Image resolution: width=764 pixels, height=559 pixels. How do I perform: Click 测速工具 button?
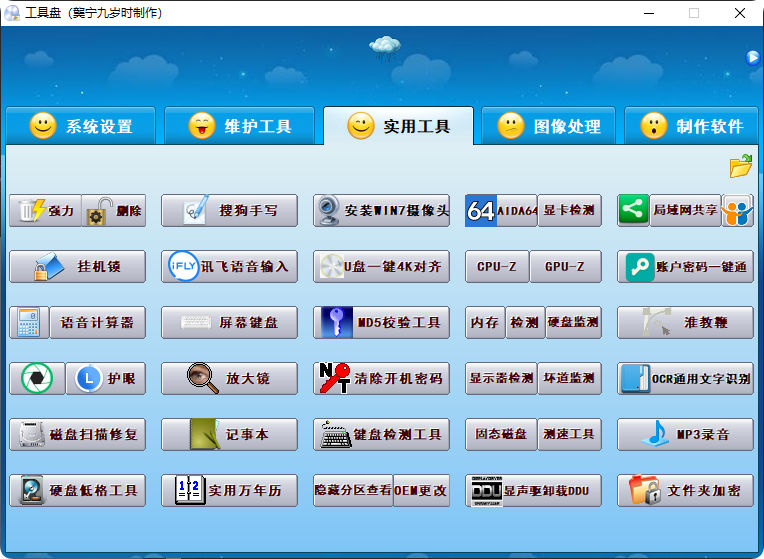(x=570, y=434)
